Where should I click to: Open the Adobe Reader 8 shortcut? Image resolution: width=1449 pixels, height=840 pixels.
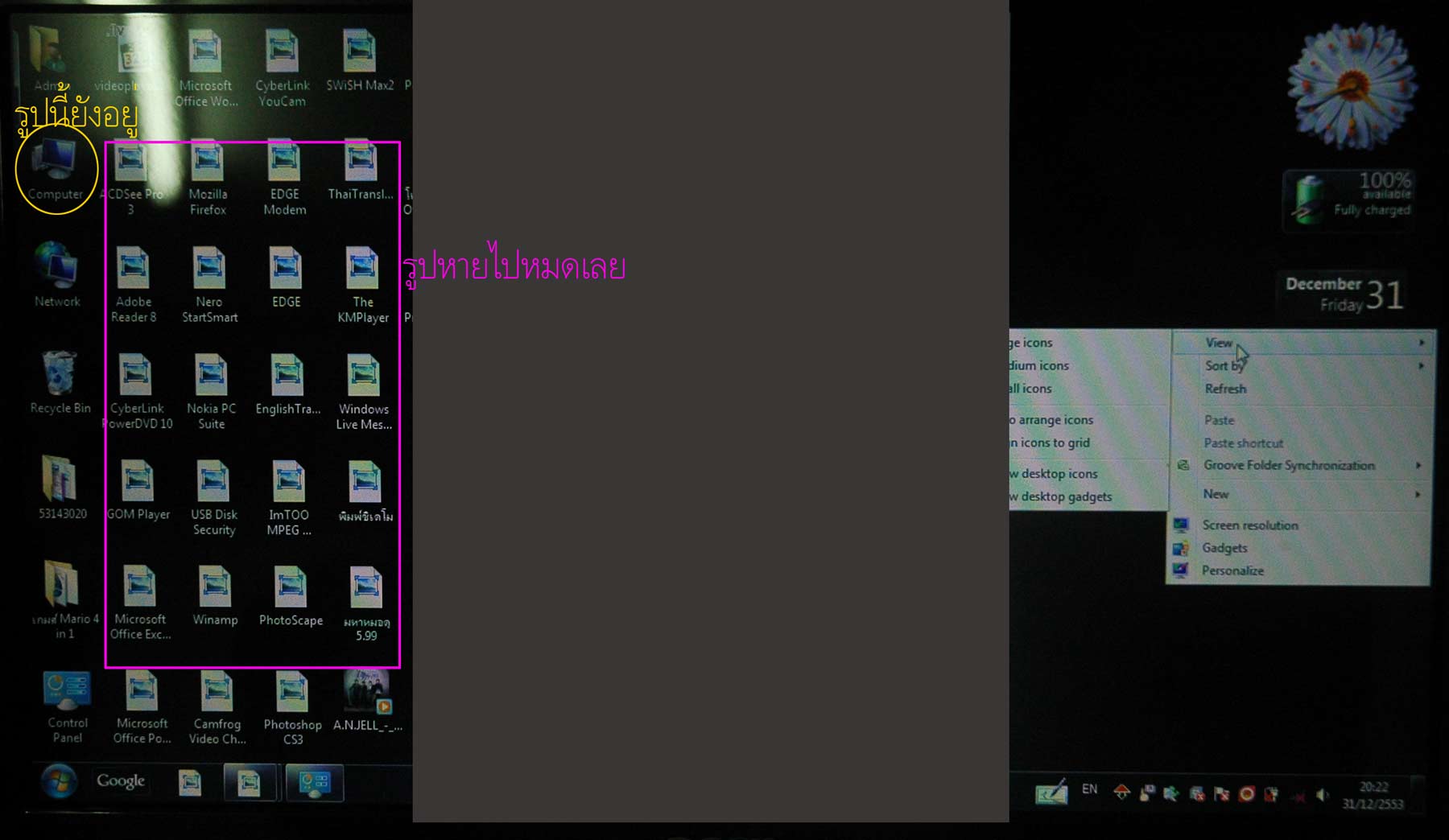coord(134,285)
